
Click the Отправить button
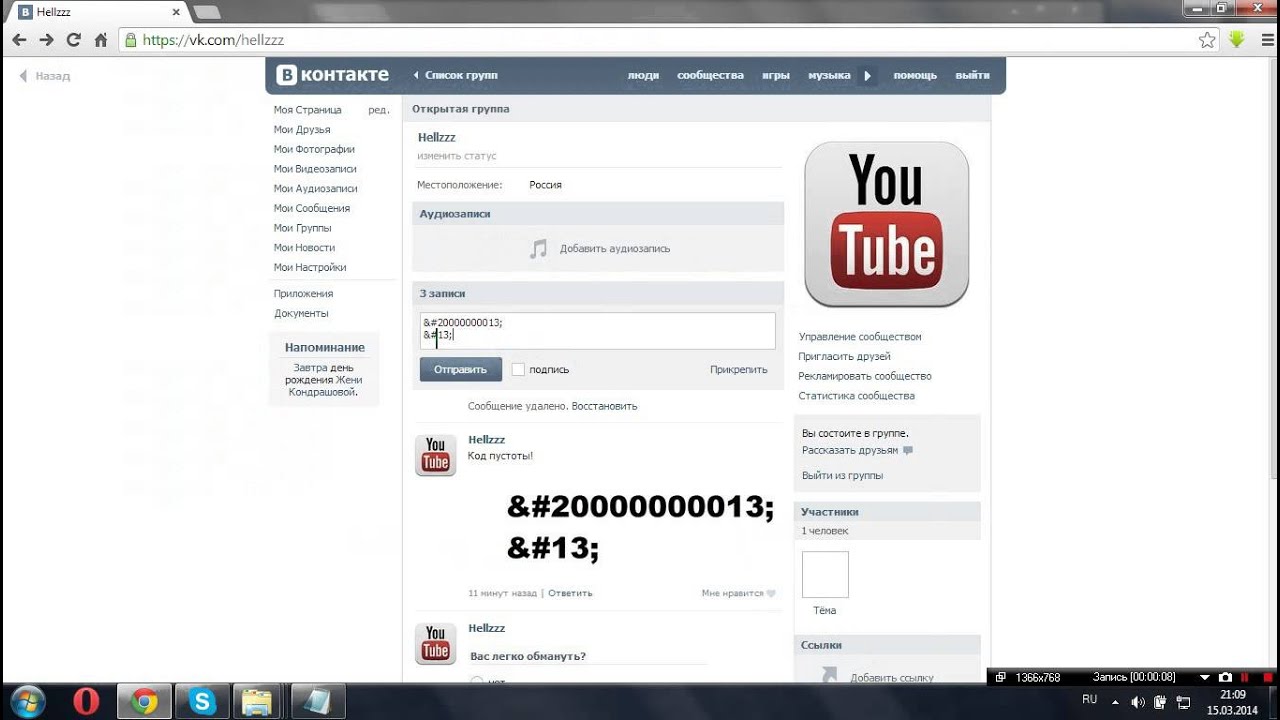pyautogui.click(x=460, y=369)
